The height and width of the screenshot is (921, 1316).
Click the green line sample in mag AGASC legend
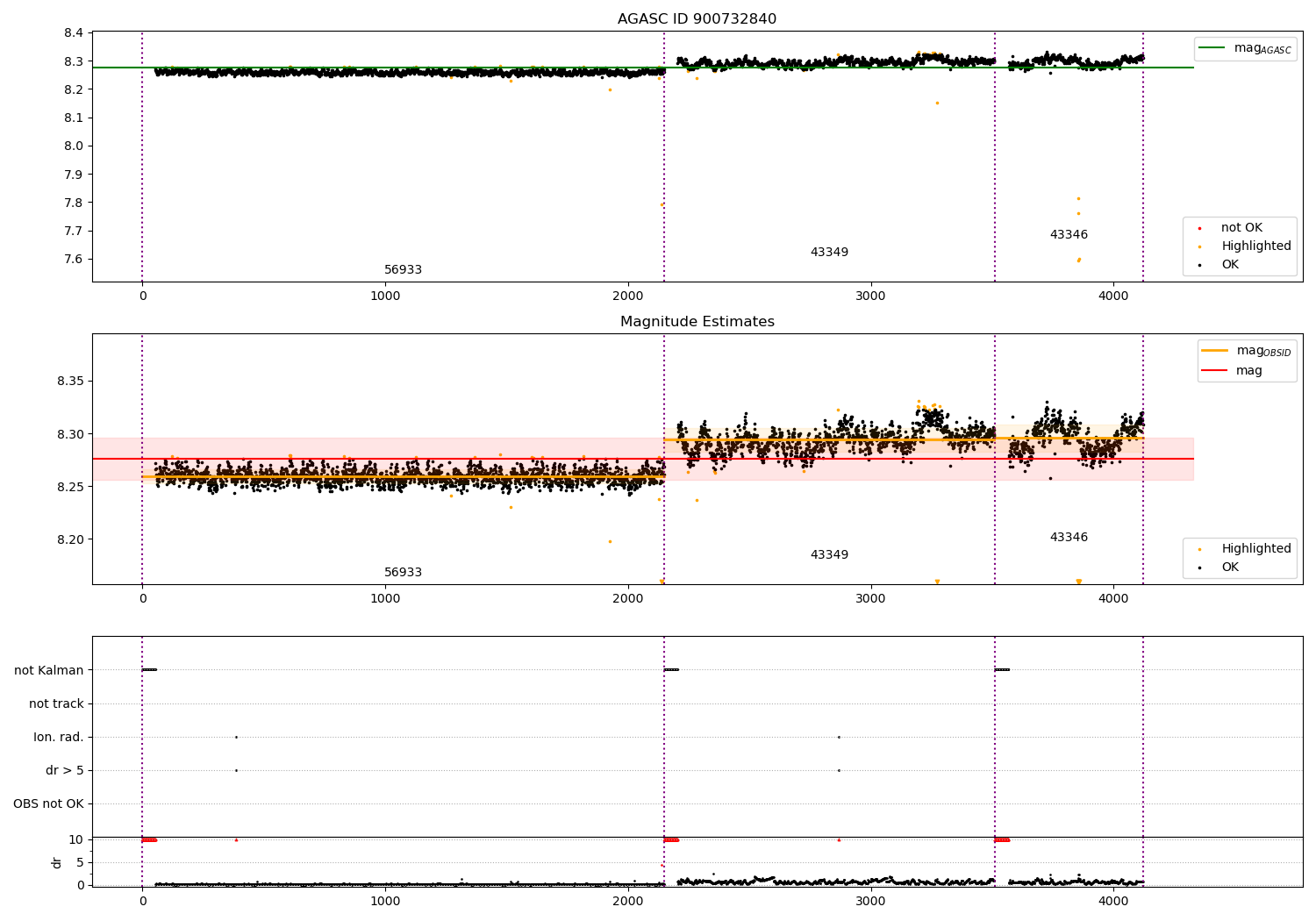click(1211, 48)
